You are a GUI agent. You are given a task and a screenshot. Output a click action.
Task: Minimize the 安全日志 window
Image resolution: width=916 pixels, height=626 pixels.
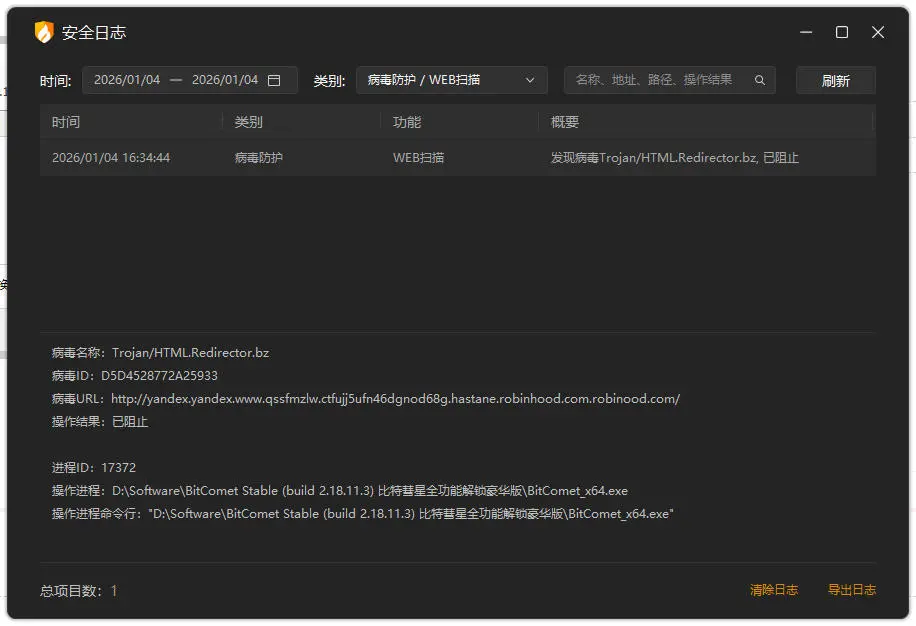pyautogui.click(x=806, y=32)
